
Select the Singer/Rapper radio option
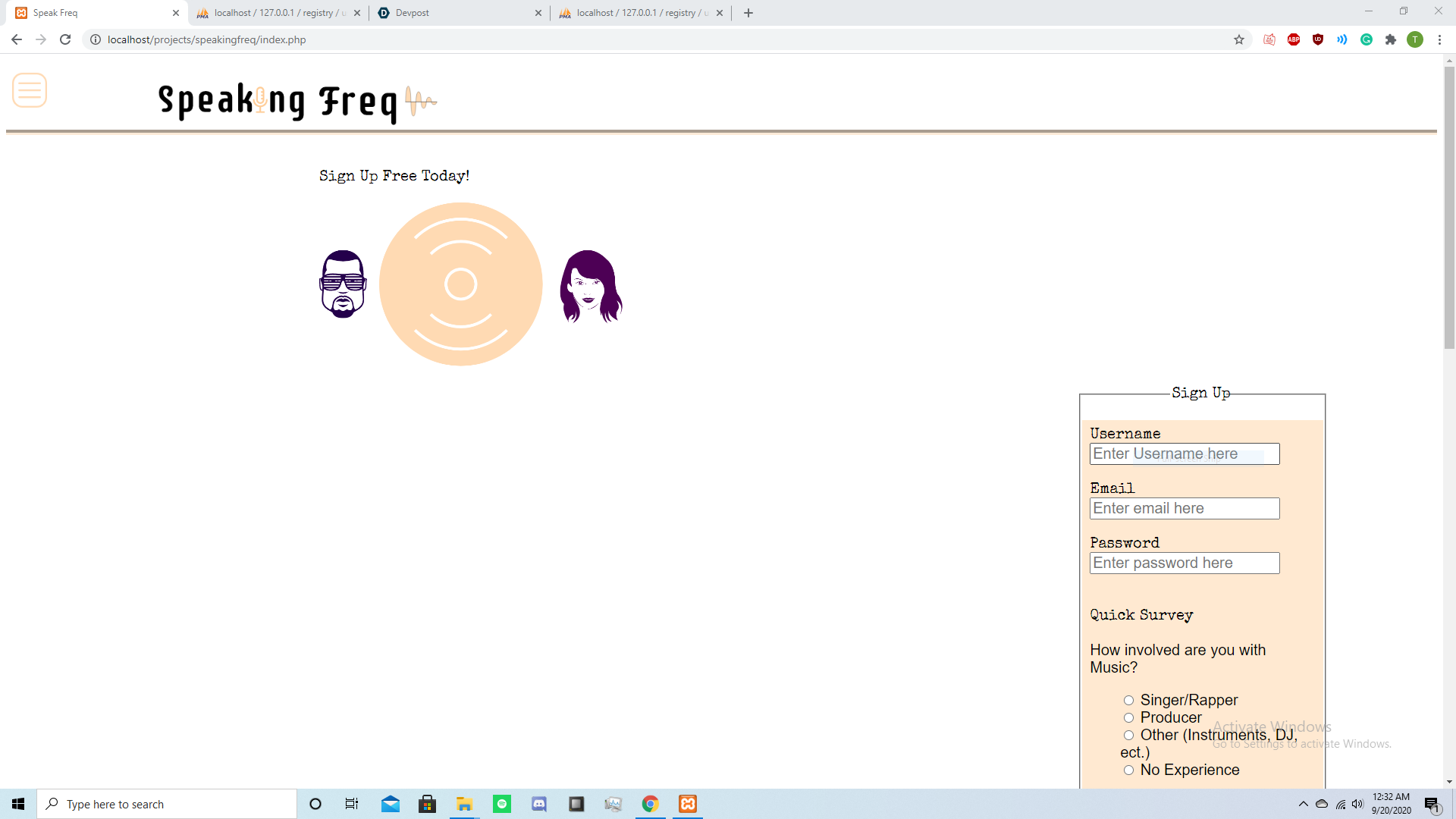(1128, 701)
